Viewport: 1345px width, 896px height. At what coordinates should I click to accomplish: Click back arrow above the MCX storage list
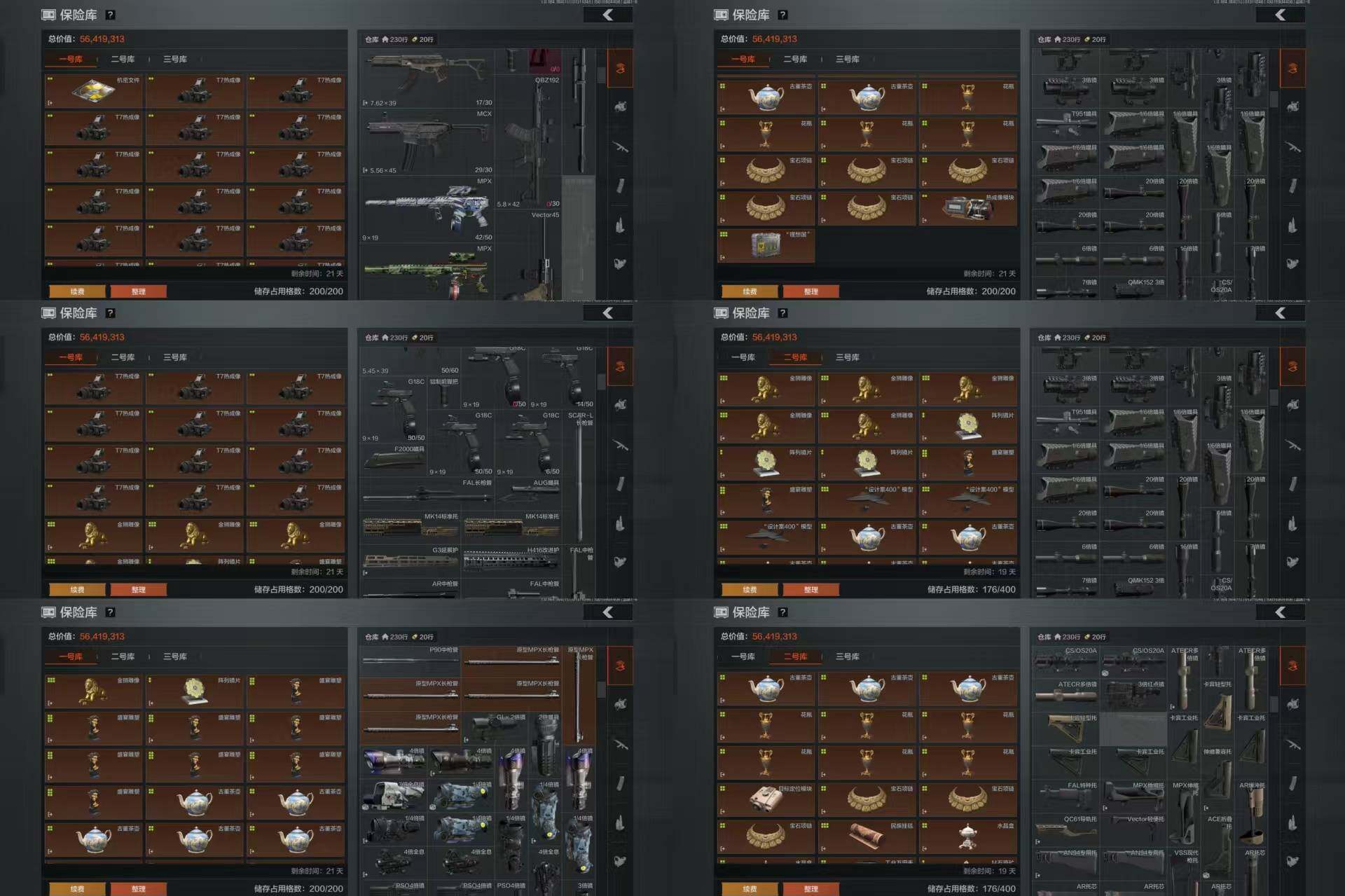point(607,15)
